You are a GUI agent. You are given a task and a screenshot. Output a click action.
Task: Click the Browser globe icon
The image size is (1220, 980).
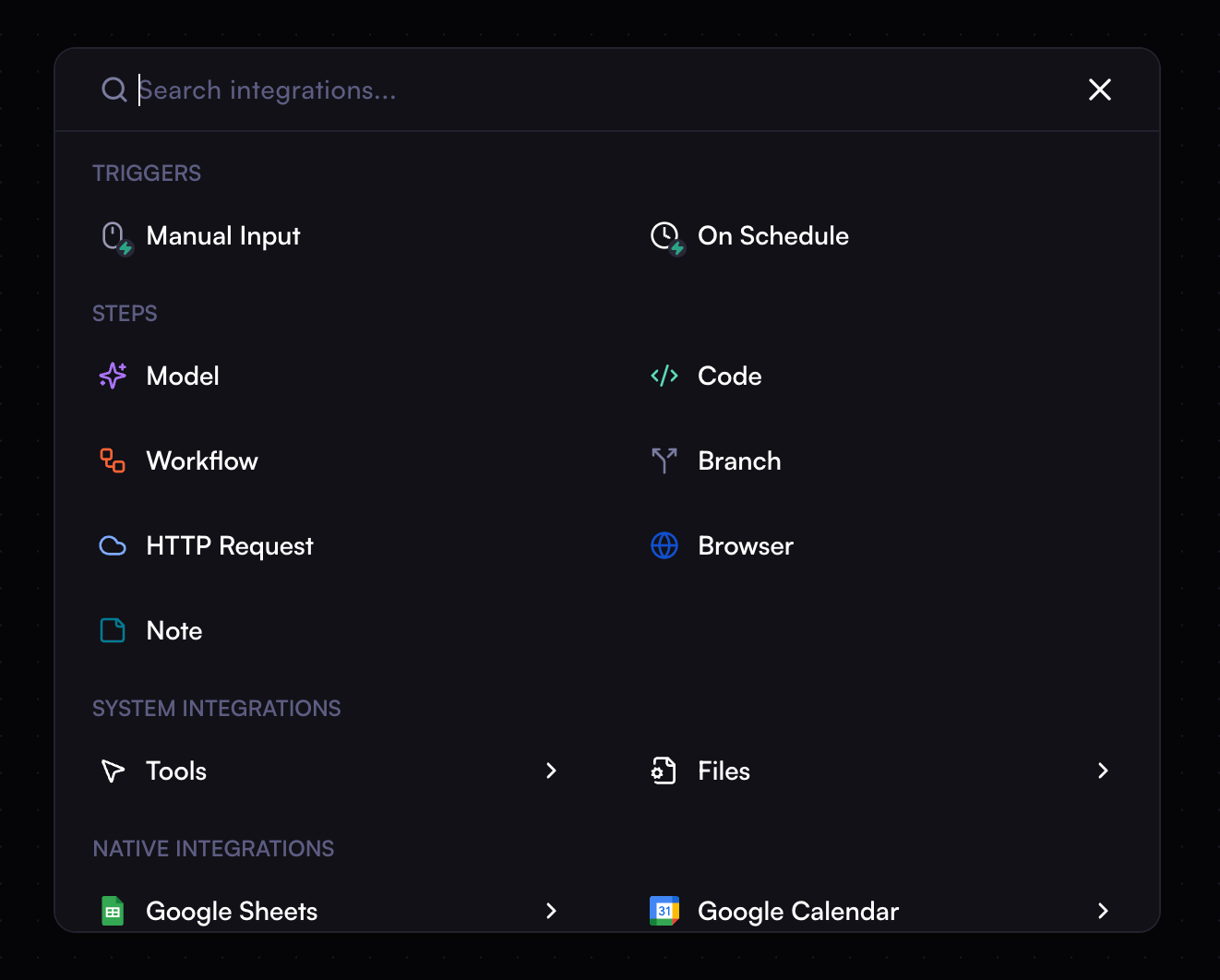664,545
